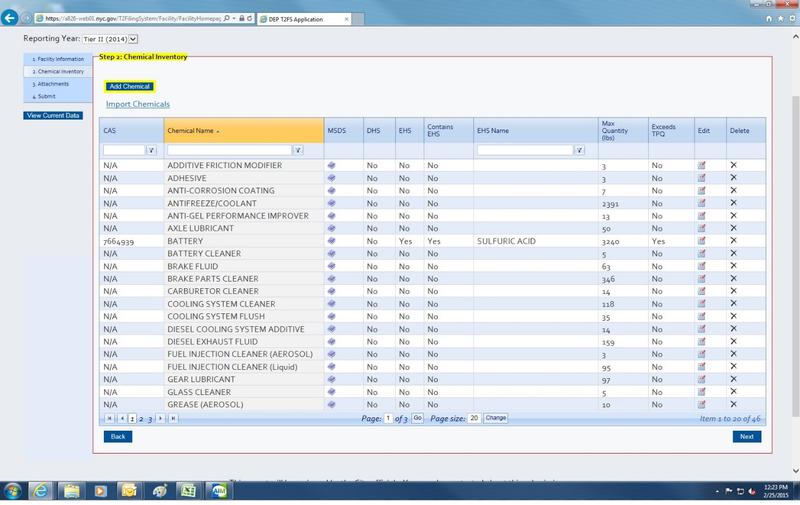Screen dimensions: 800x505
Task: Edit the GEAR LUBRICANT entry
Action: coord(702,379)
